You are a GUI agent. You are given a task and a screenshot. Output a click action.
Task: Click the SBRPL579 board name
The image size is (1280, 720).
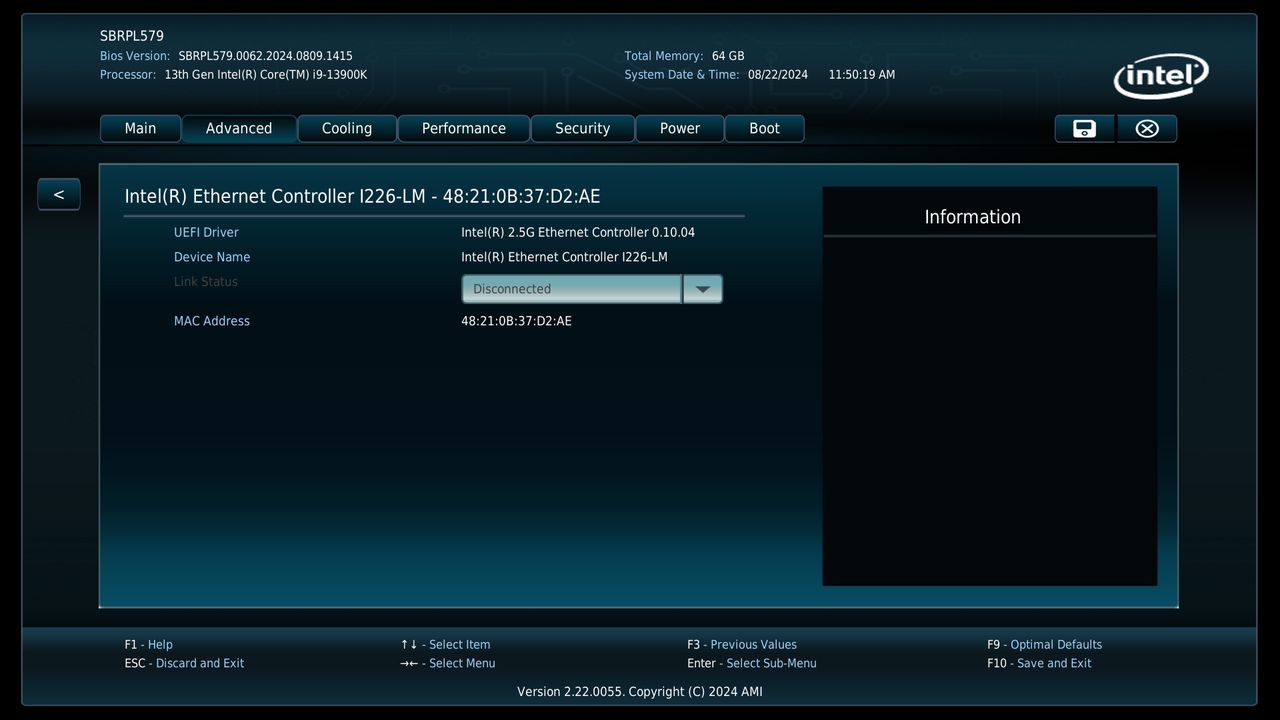pos(132,36)
